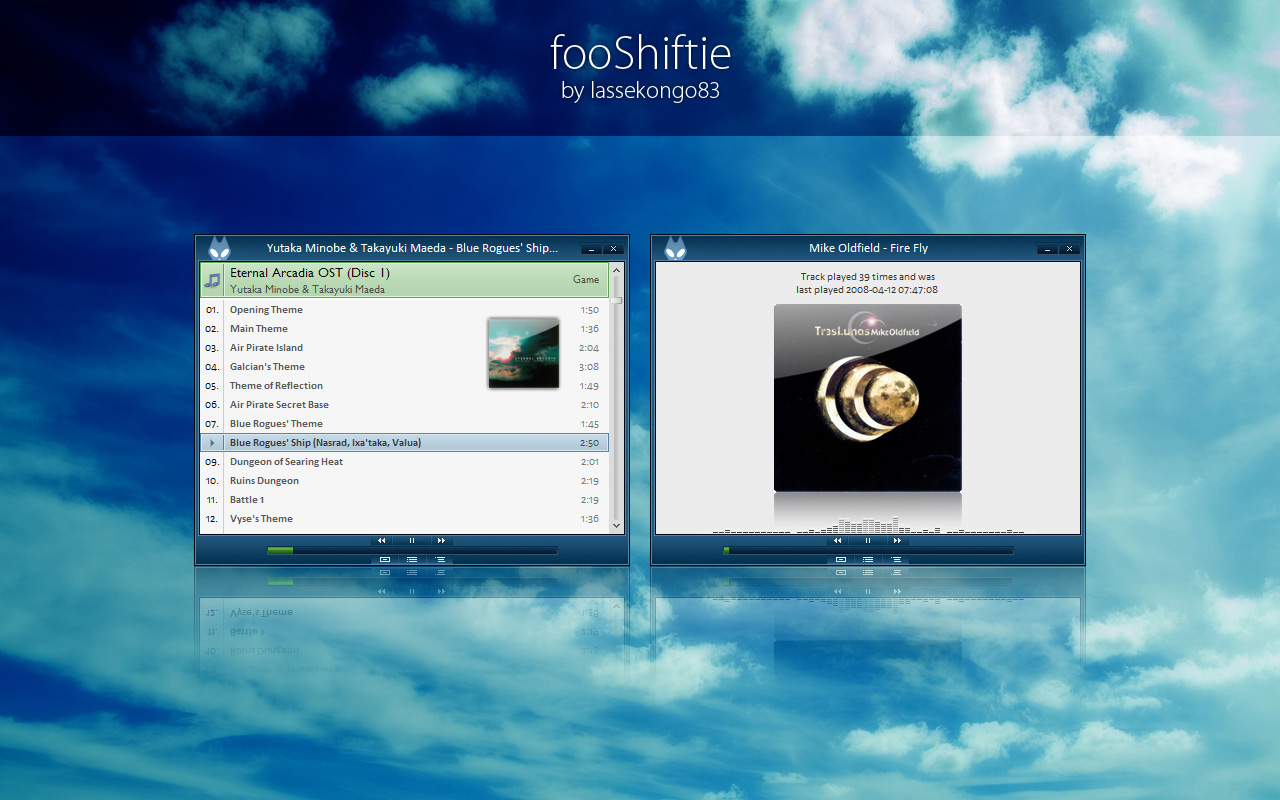
Task: Seek using the Fire Fly window progress bar
Action: [x=868, y=550]
